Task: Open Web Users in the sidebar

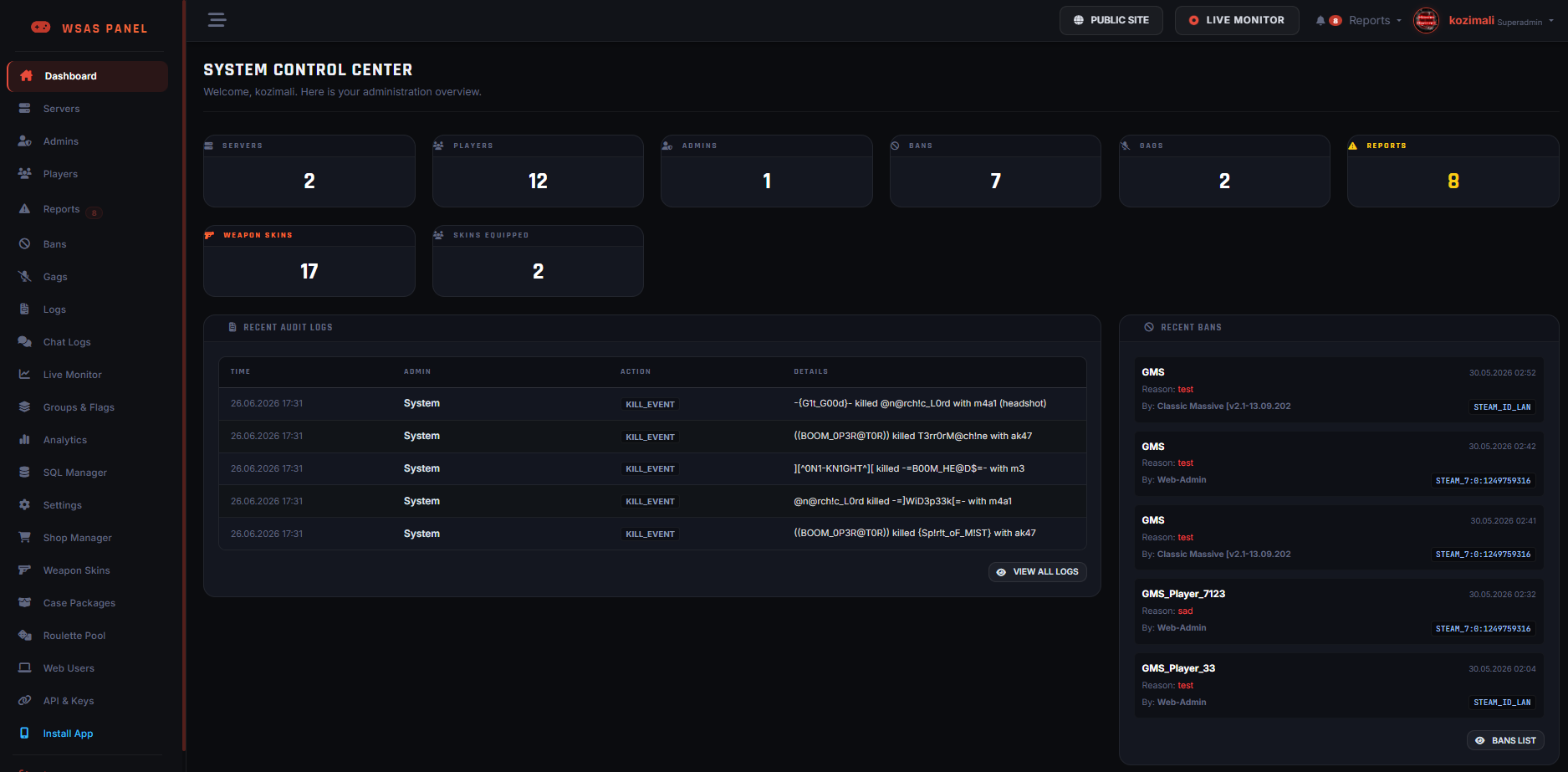Action: click(x=88, y=668)
